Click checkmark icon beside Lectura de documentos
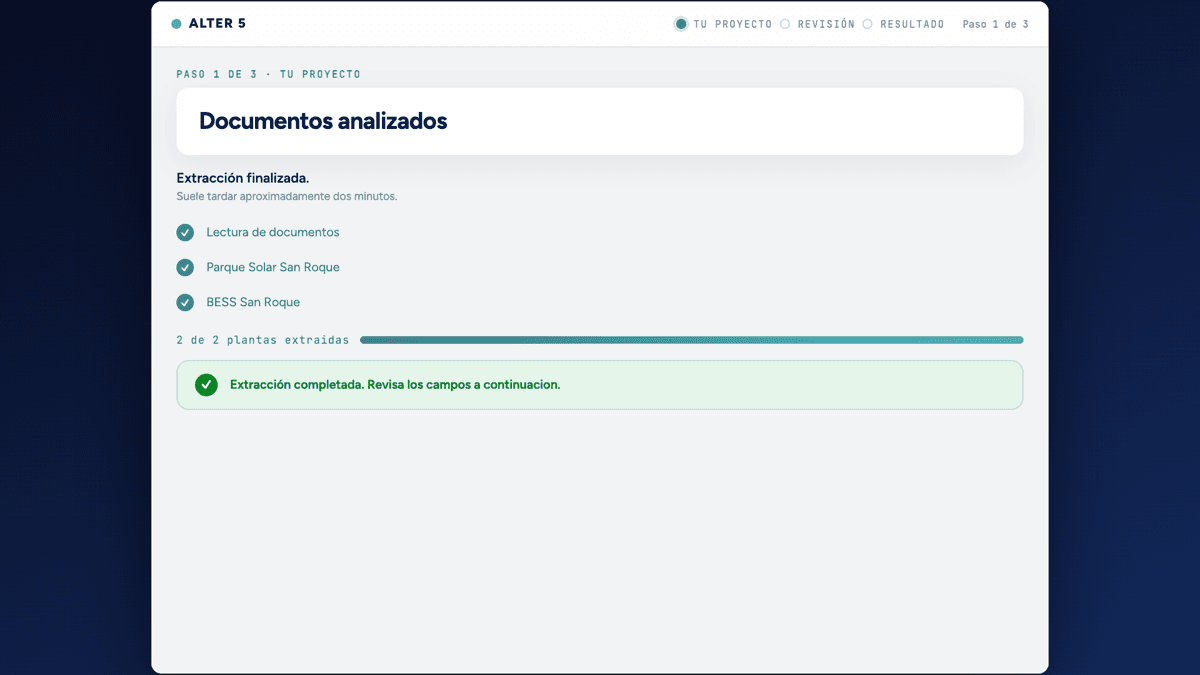Screen dimensions: 1200x675 pyautogui.click(x=185, y=233)
